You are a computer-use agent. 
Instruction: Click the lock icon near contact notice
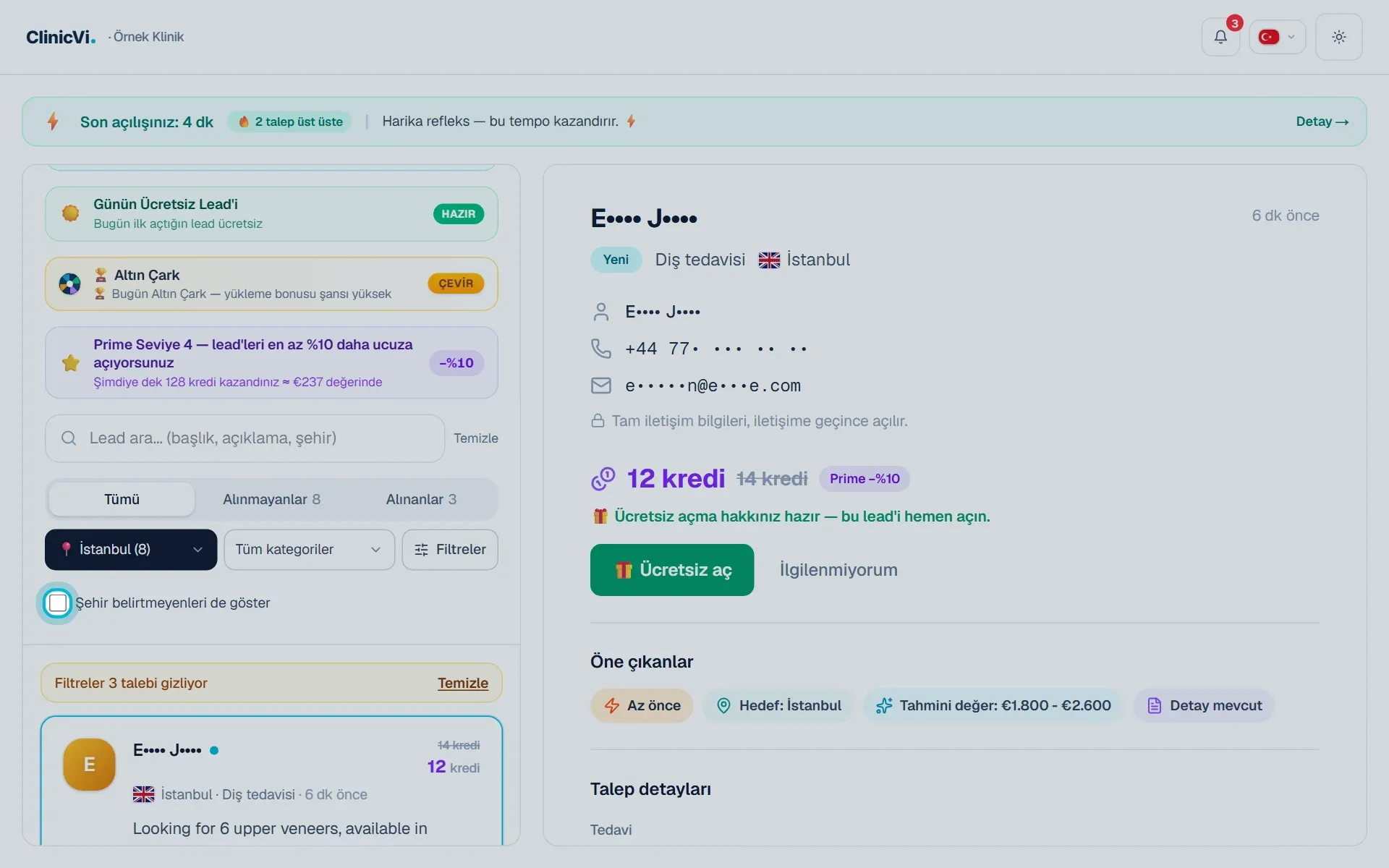tap(598, 421)
